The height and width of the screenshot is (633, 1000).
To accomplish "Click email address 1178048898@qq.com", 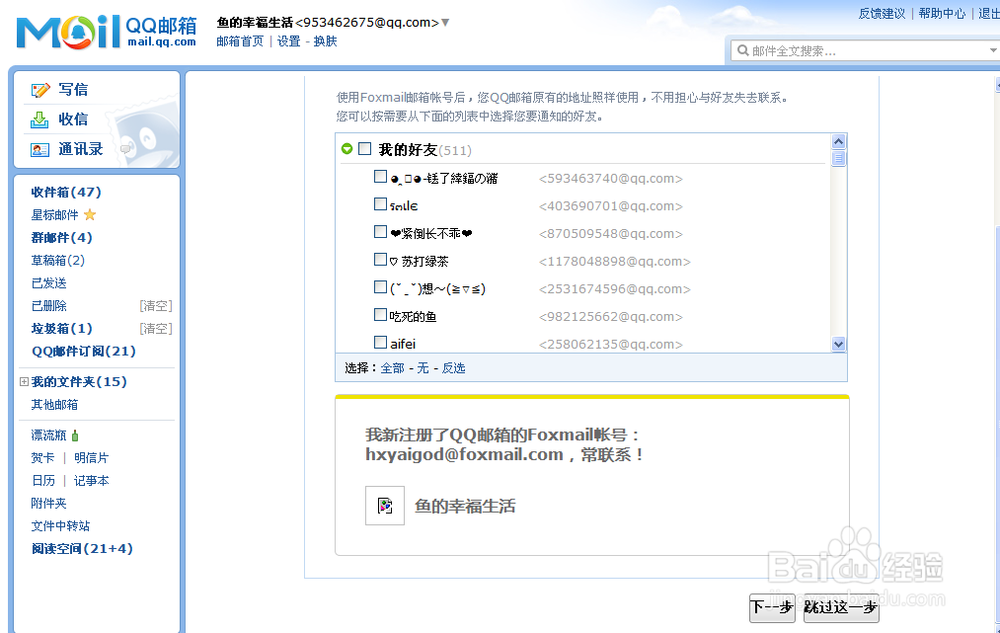I will click(615, 261).
